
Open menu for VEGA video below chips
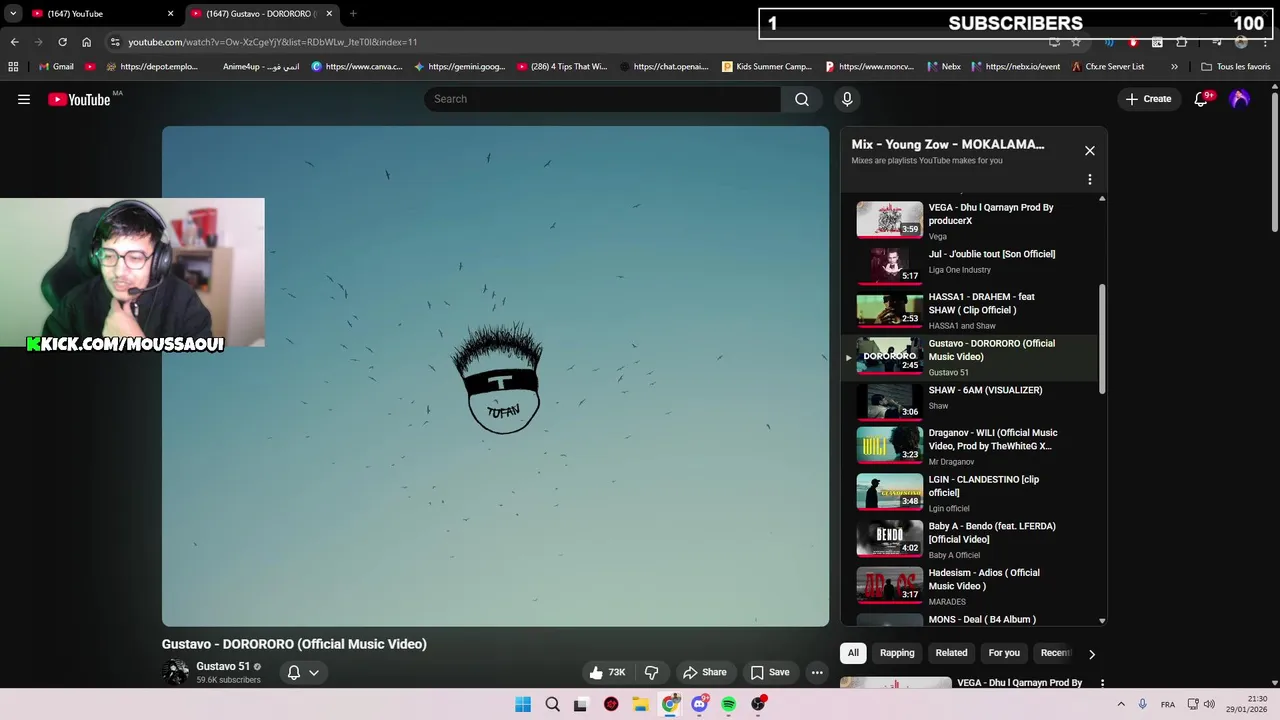[x=1102, y=684]
